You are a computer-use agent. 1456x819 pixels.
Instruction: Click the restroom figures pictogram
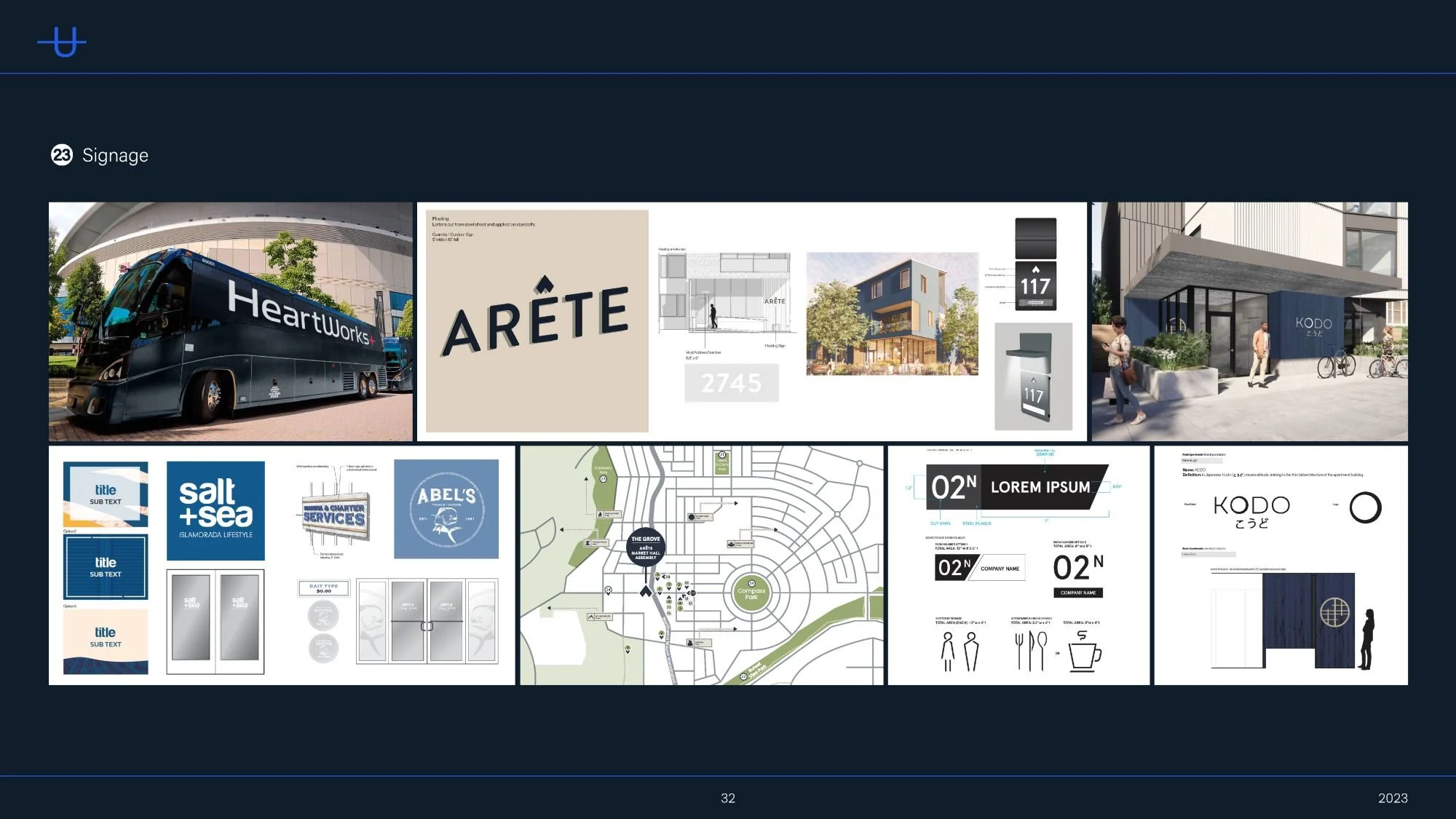pyautogui.click(x=960, y=651)
